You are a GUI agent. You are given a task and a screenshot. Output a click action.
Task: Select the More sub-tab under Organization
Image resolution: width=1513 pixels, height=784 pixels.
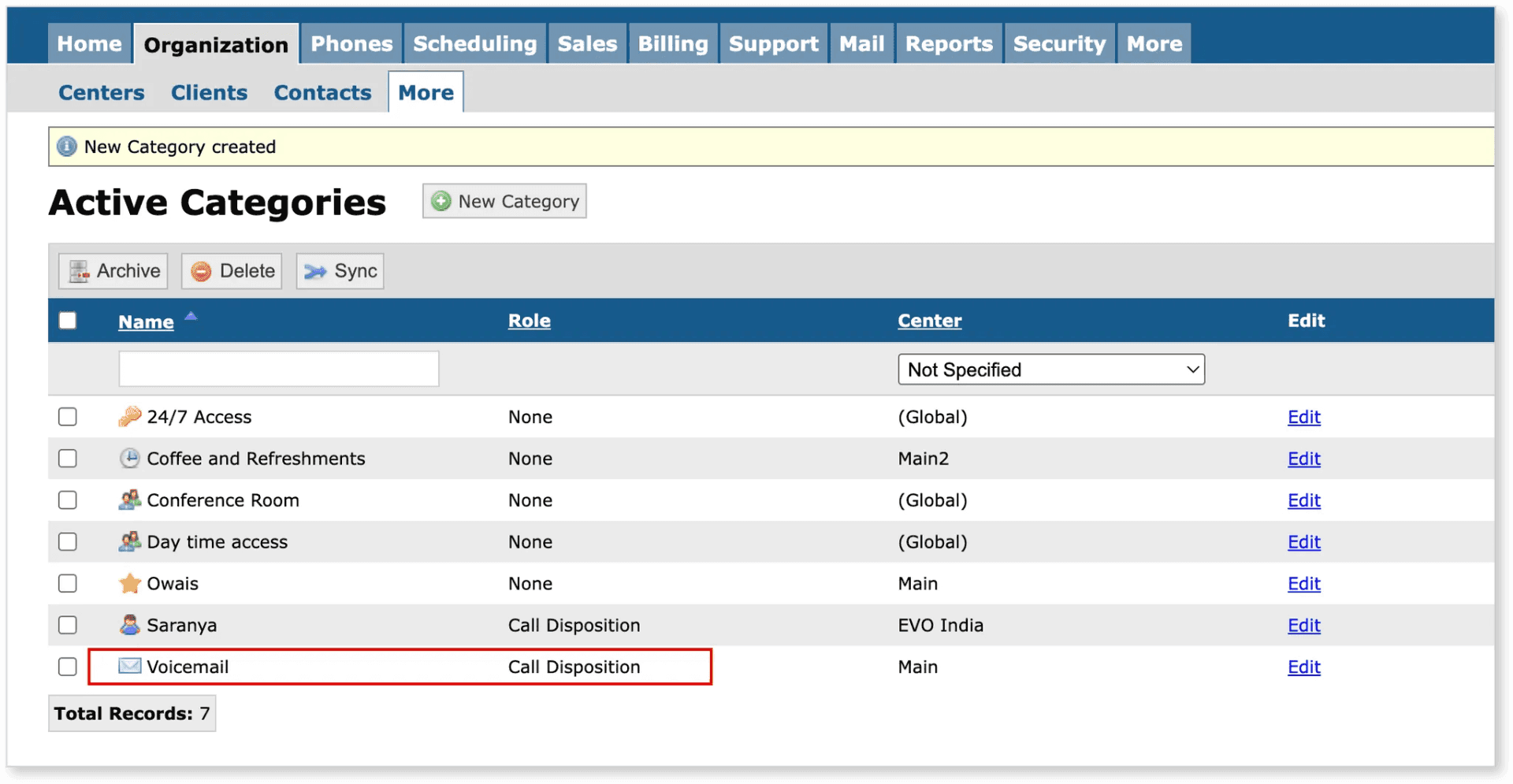[x=426, y=92]
